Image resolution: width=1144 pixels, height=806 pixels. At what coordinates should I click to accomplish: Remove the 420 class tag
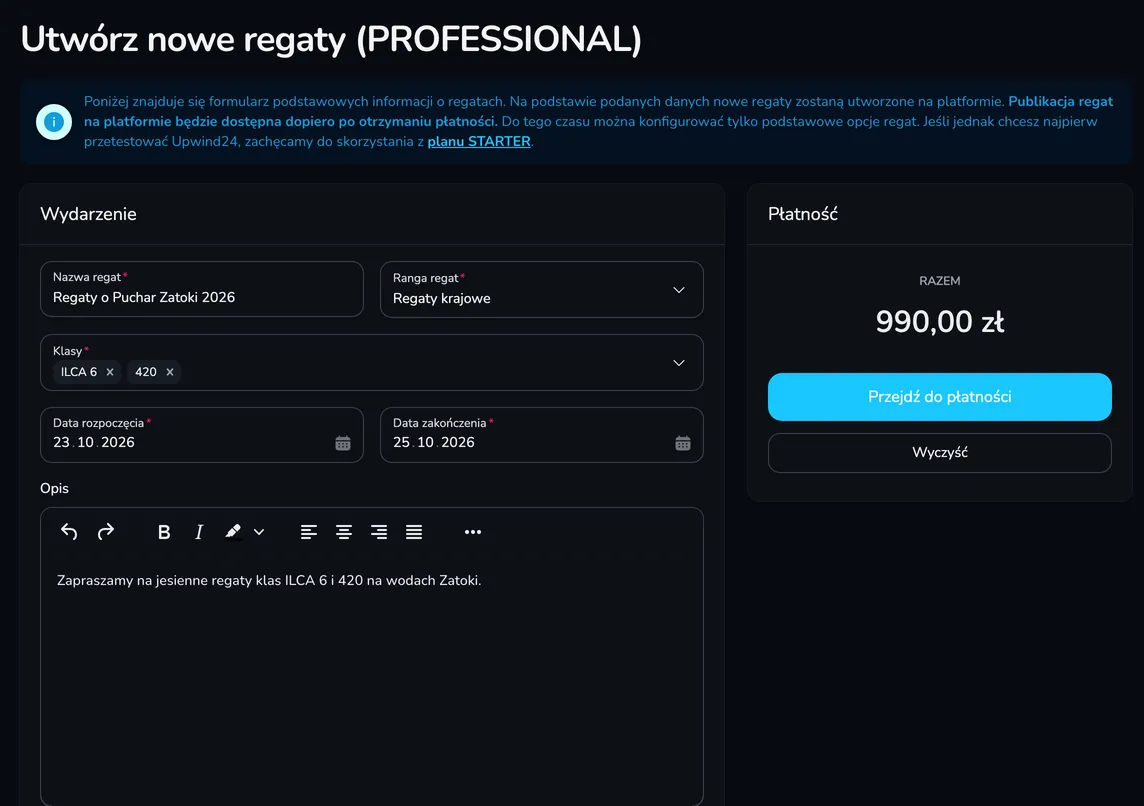pos(170,372)
